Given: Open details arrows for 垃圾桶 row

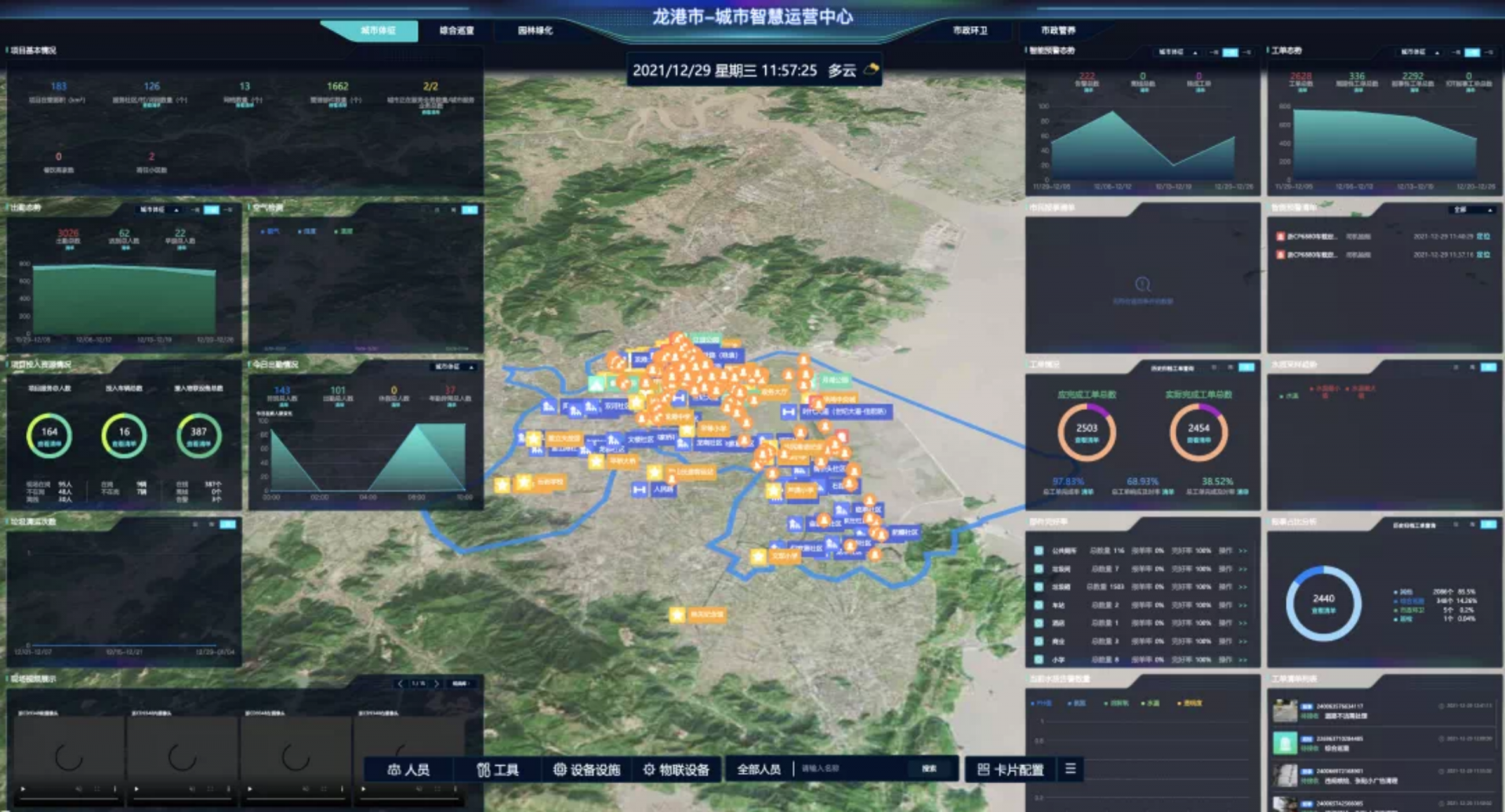Looking at the screenshot, I should tap(1242, 587).
